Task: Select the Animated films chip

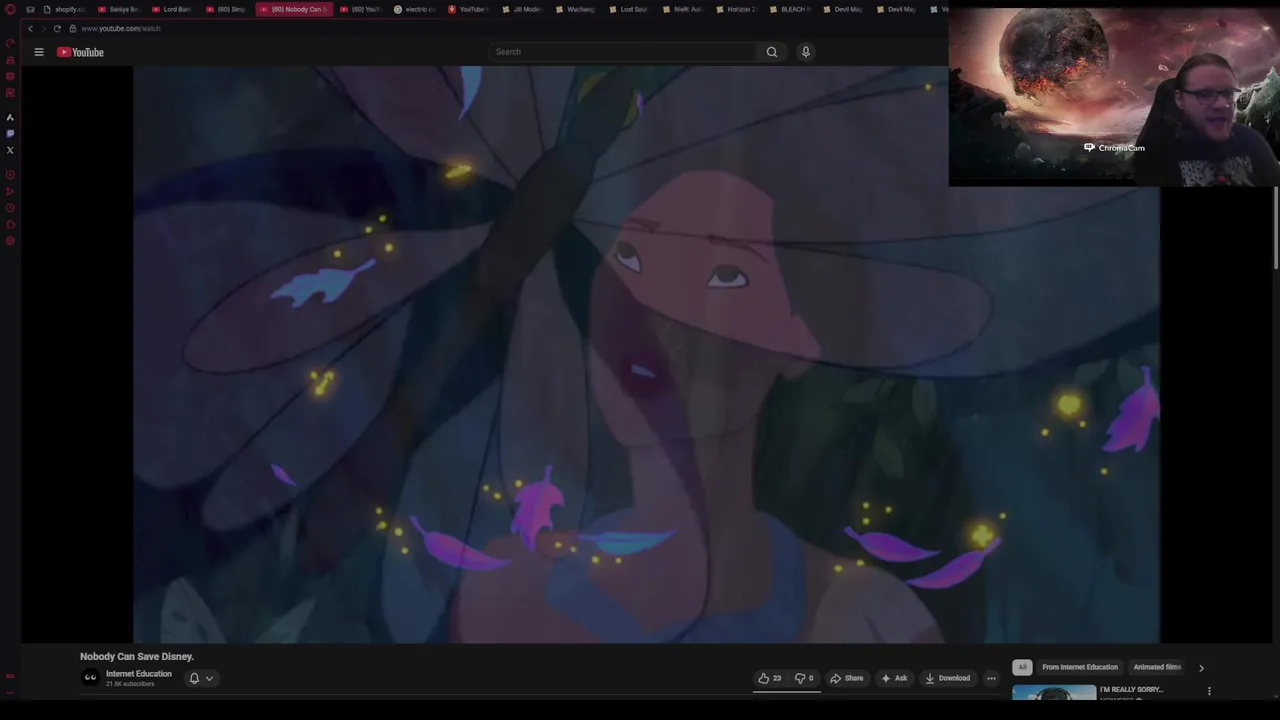Action: click(1157, 667)
